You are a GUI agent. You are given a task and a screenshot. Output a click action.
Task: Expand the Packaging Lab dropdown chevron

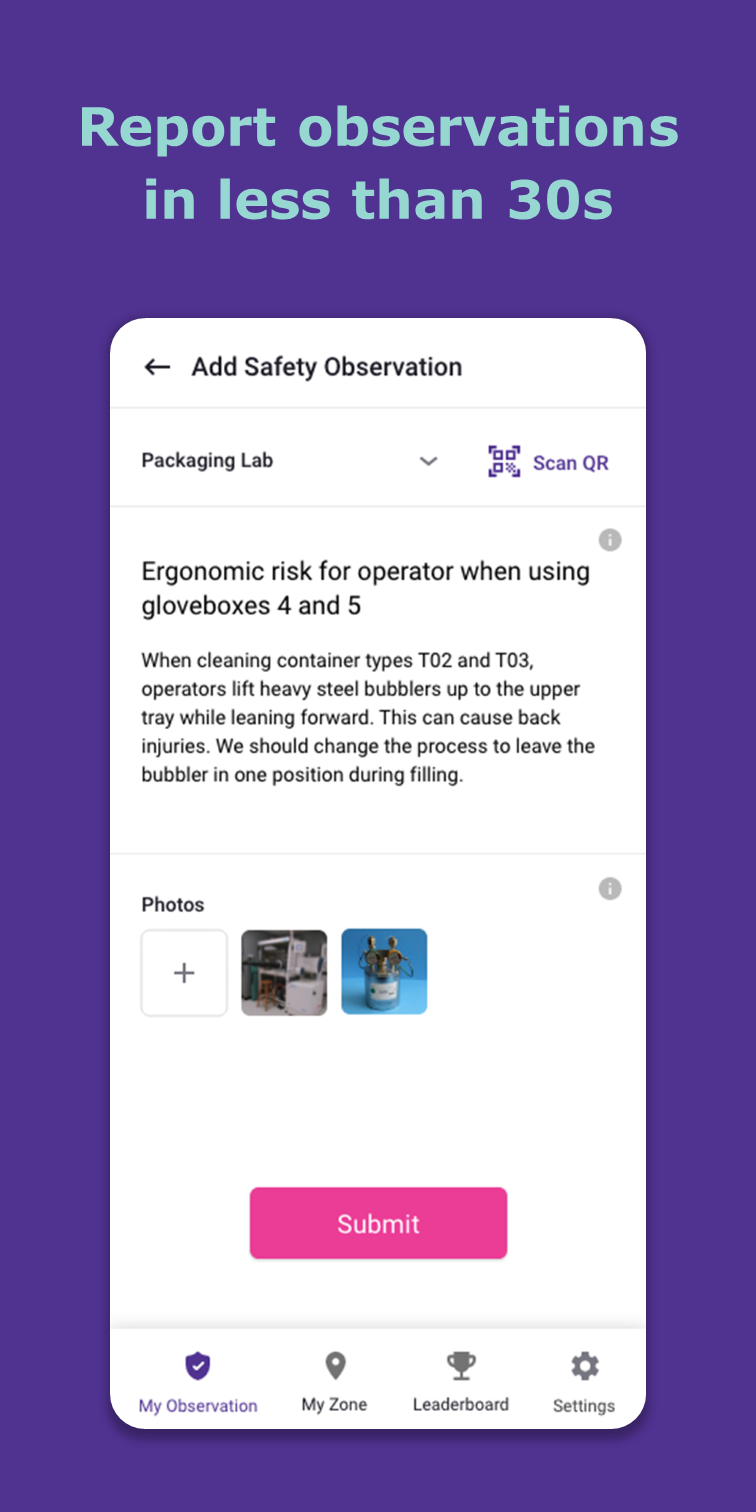coord(428,461)
